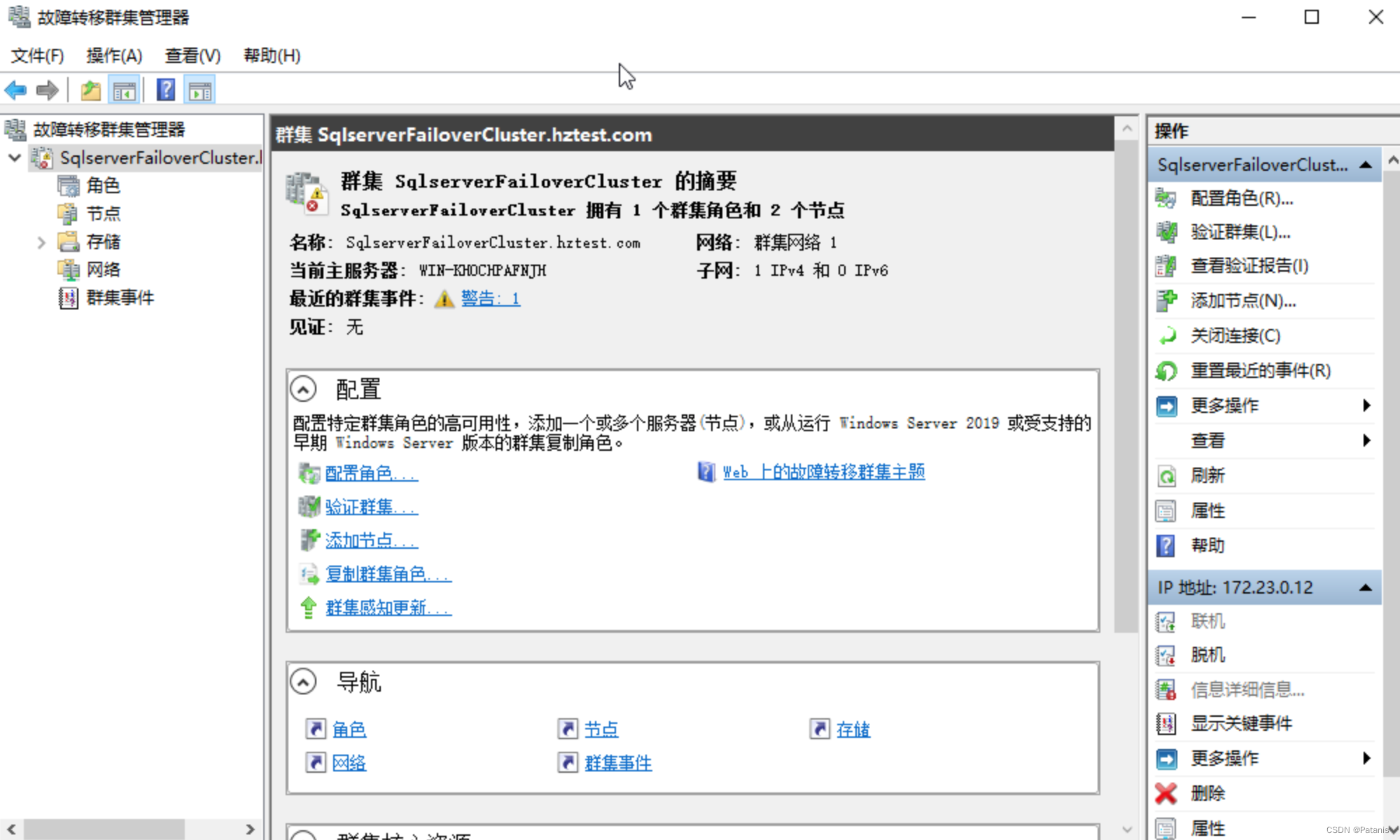Click the Forward arrow toolbar icon
The height and width of the screenshot is (840, 1400).
(x=47, y=90)
